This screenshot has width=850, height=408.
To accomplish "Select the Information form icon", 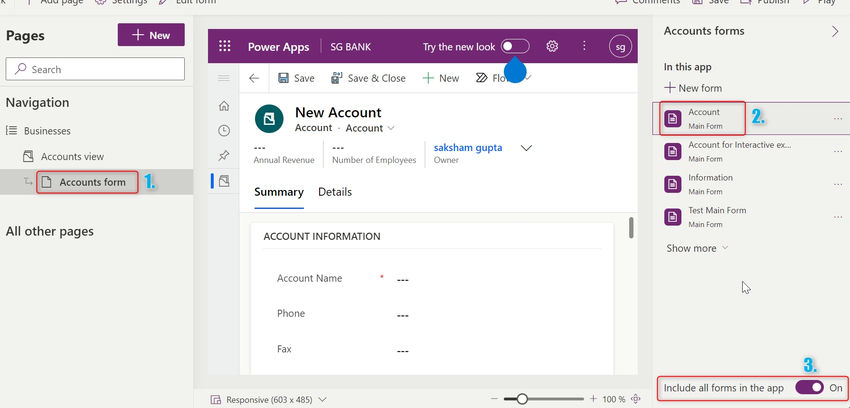I will (x=673, y=184).
